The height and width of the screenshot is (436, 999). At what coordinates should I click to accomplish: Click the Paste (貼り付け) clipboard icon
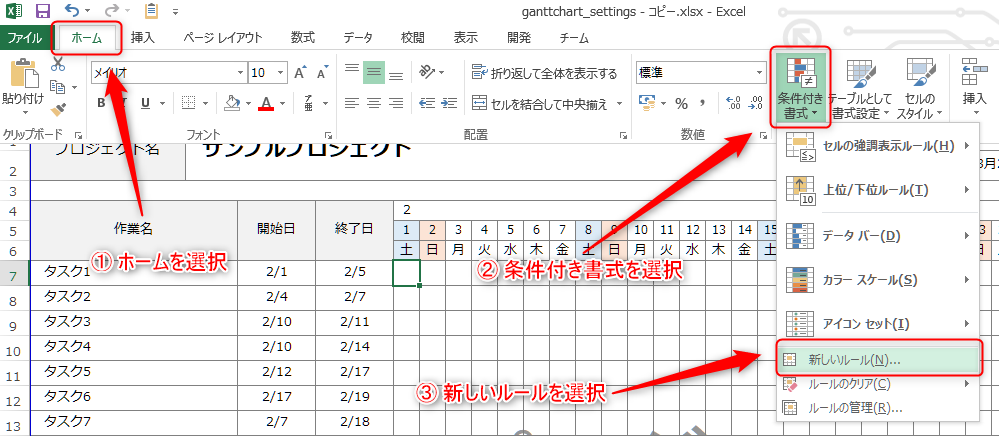coord(22,76)
